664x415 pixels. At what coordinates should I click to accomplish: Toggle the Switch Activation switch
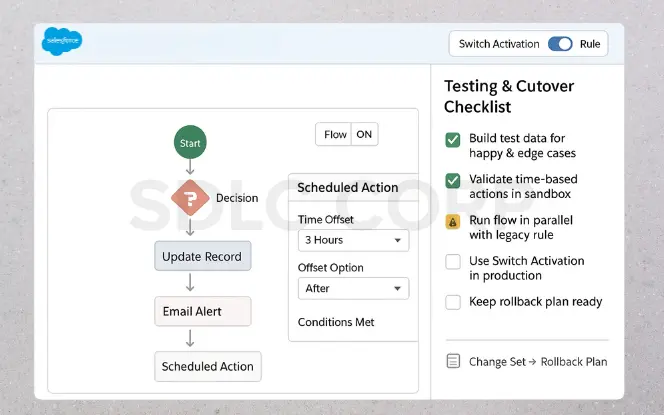coord(560,44)
